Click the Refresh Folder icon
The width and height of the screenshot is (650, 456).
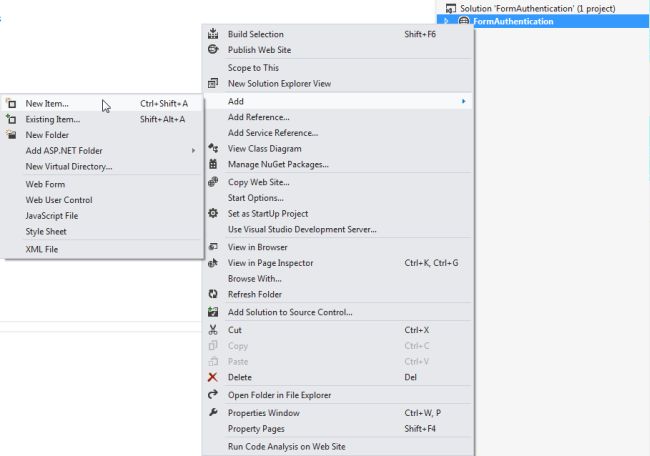pyautogui.click(x=212, y=294)
